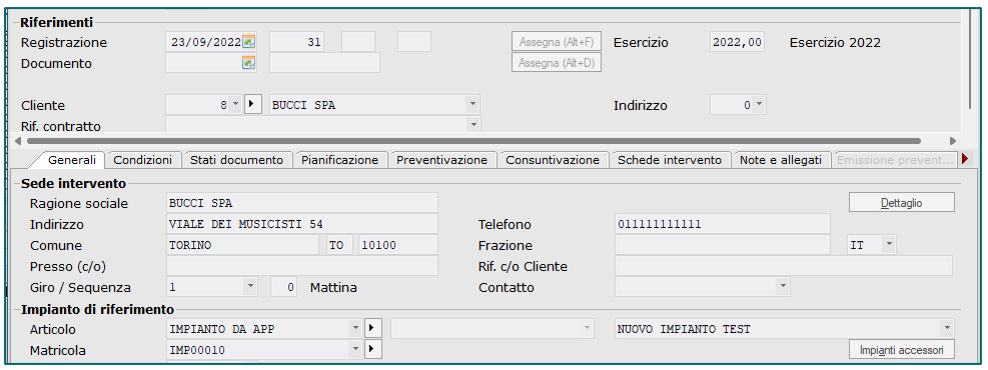Click arrow button next to Articolo field
Viewport: 988px width, 370px height.
373,328
